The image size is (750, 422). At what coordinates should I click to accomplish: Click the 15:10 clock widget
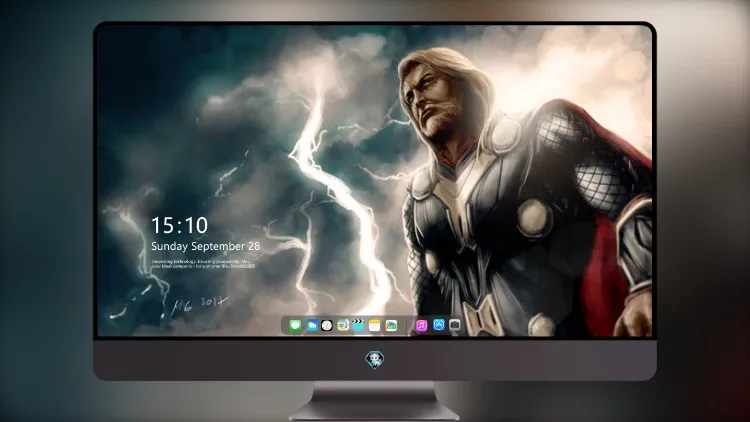pyautogui.click(x=179, y=225)
